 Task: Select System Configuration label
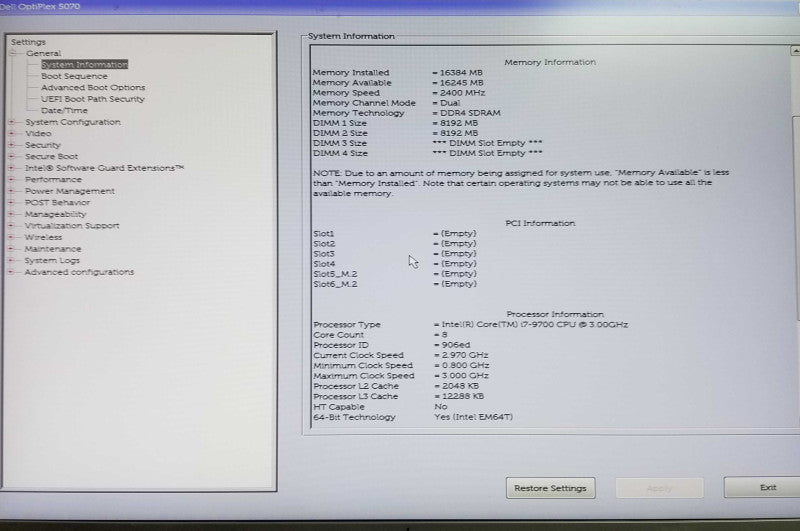(x=73, y=122)
